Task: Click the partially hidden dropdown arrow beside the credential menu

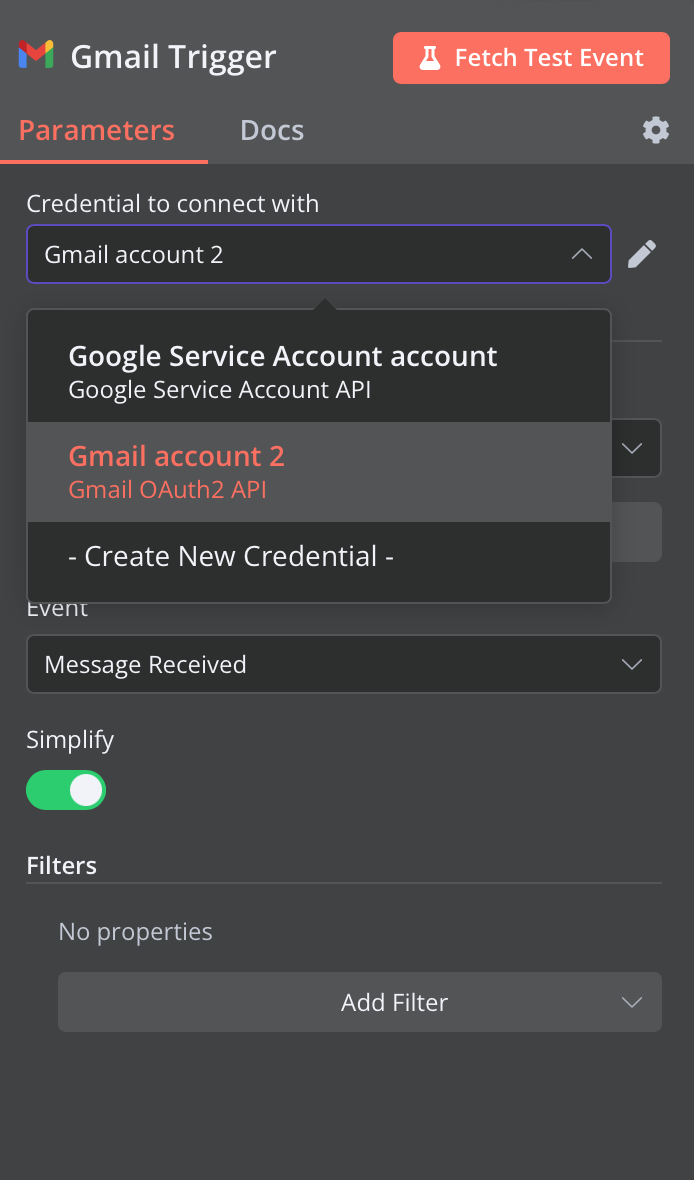Action: (632, 448)
